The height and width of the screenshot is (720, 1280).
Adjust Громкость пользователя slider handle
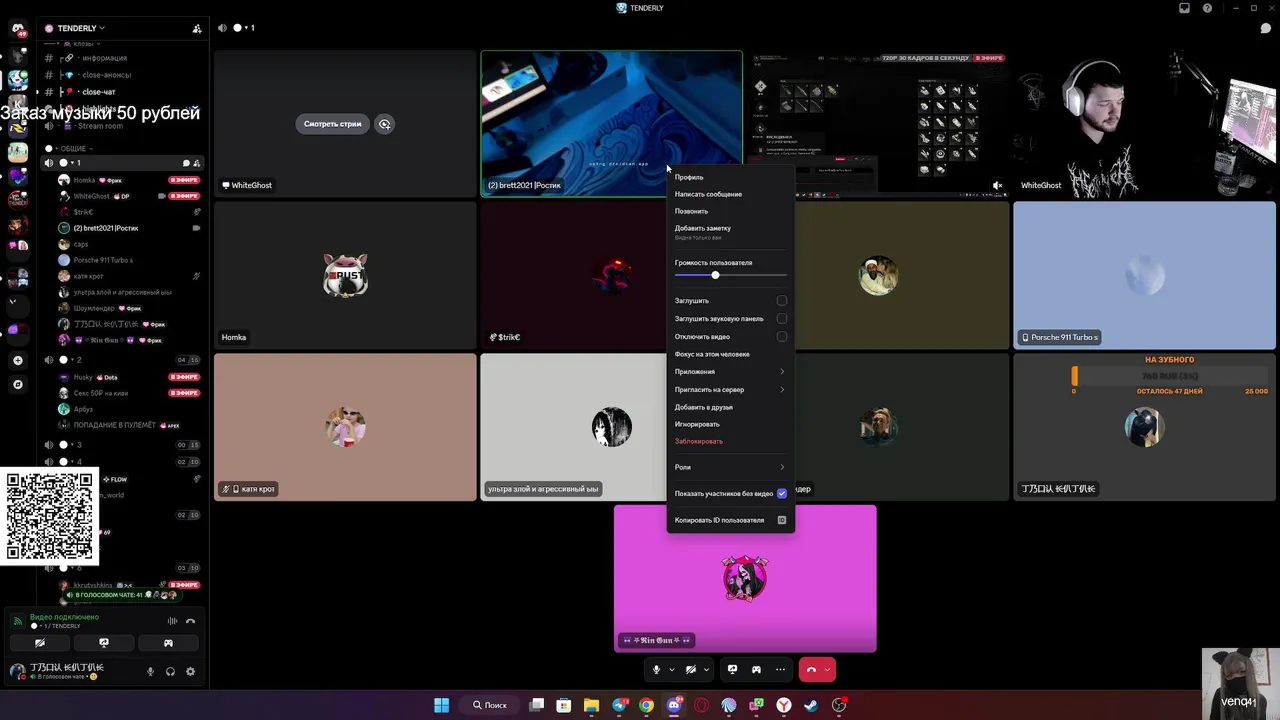[x=715, y=275]
